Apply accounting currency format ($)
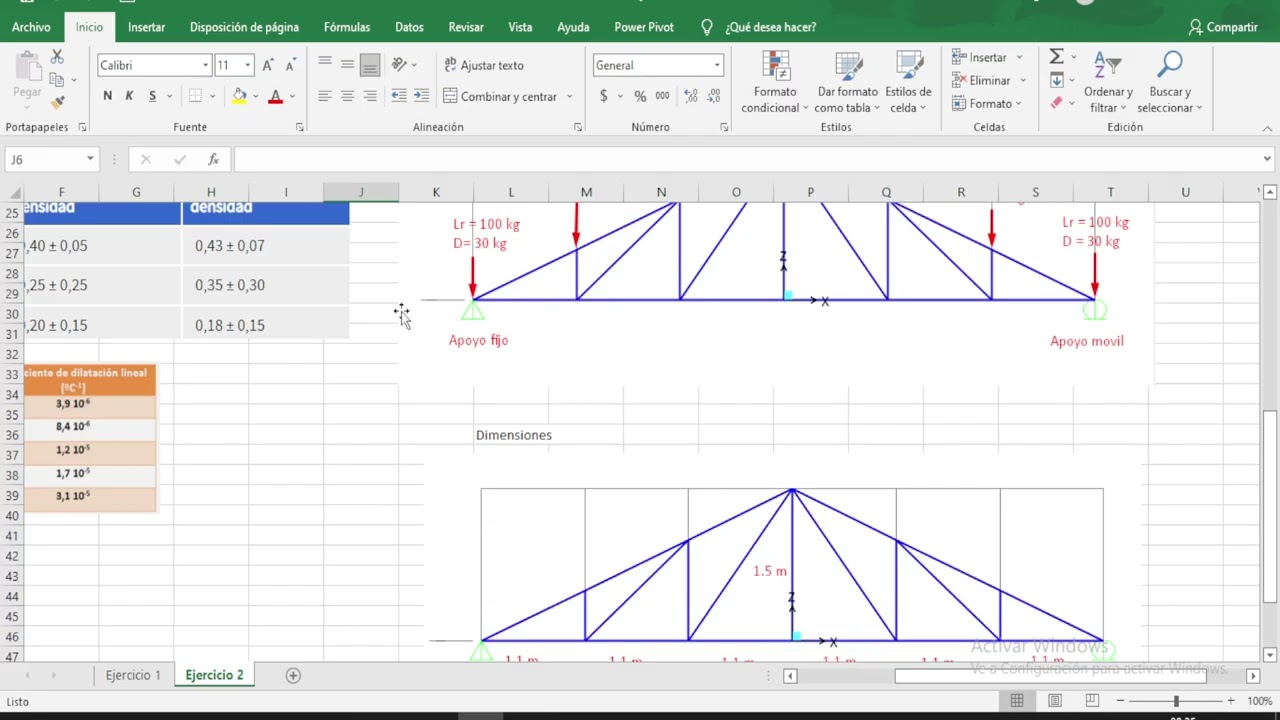The image size is (1280, 720). pos(603,96)
